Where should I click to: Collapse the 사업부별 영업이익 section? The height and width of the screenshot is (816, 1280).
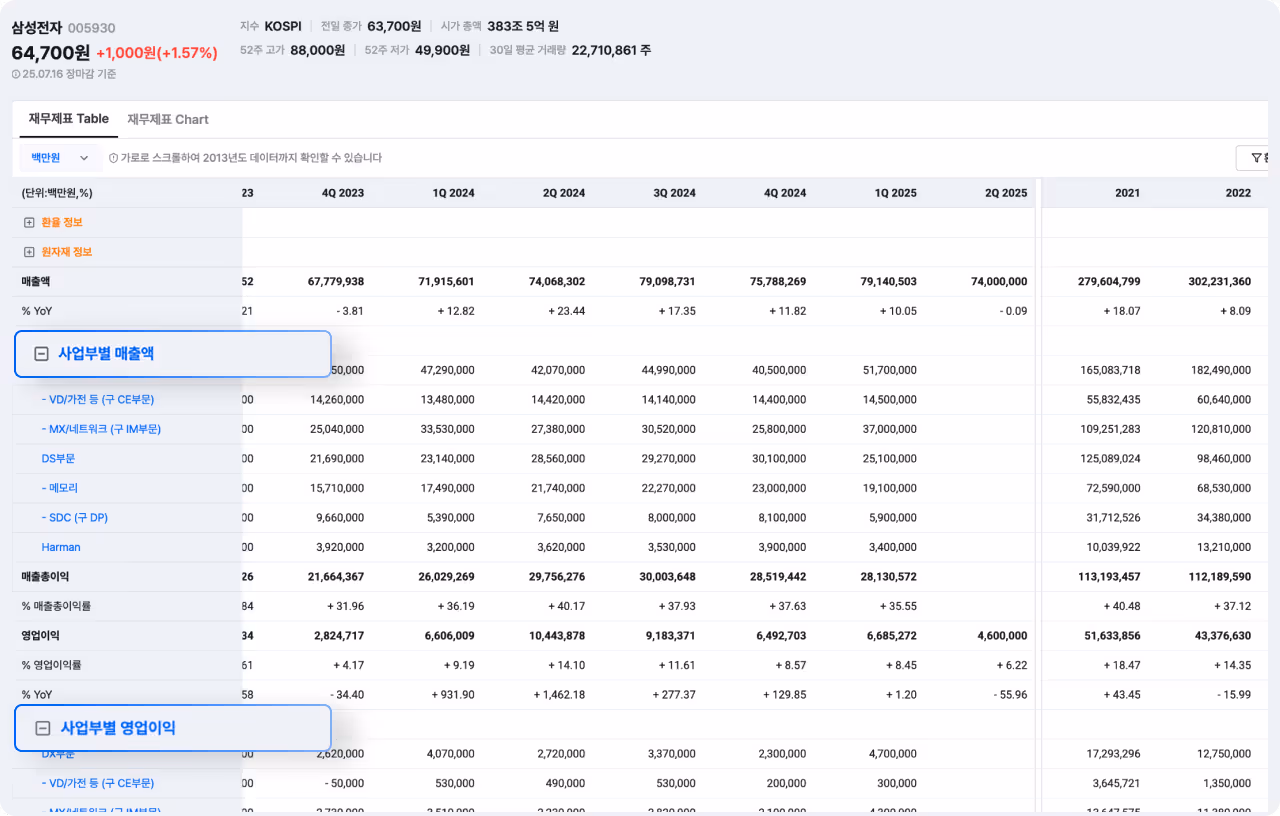[43, 728]
